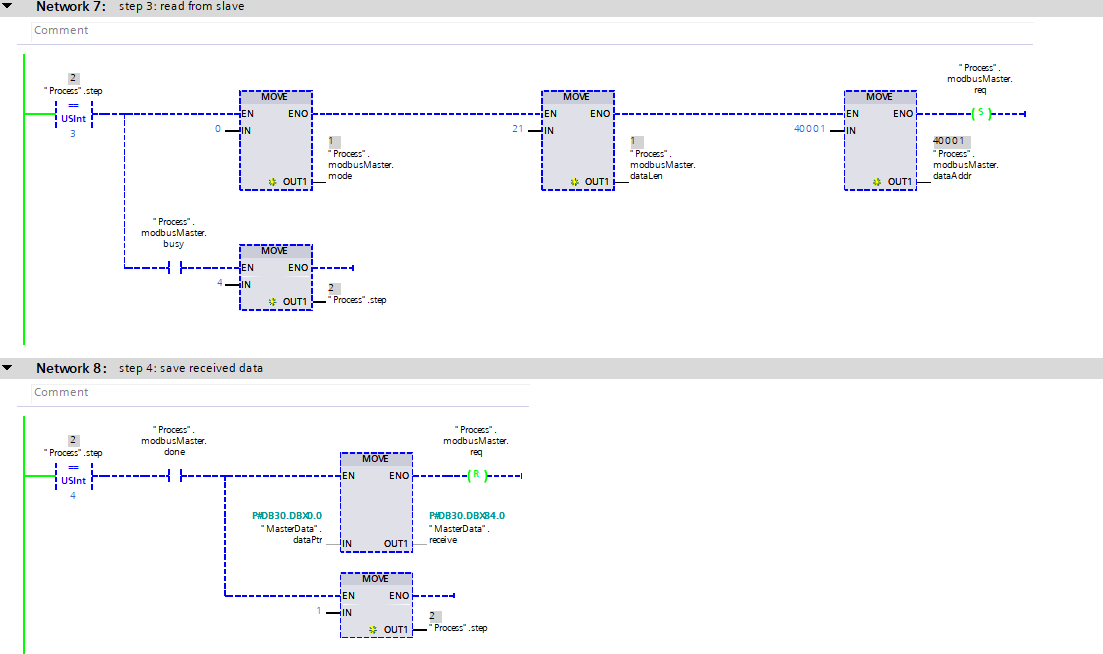Click the P#DB30.DBX0.0 address label
Image resolution: width=1103 pixels, height=654 pixels.
(x=287, y=516)
